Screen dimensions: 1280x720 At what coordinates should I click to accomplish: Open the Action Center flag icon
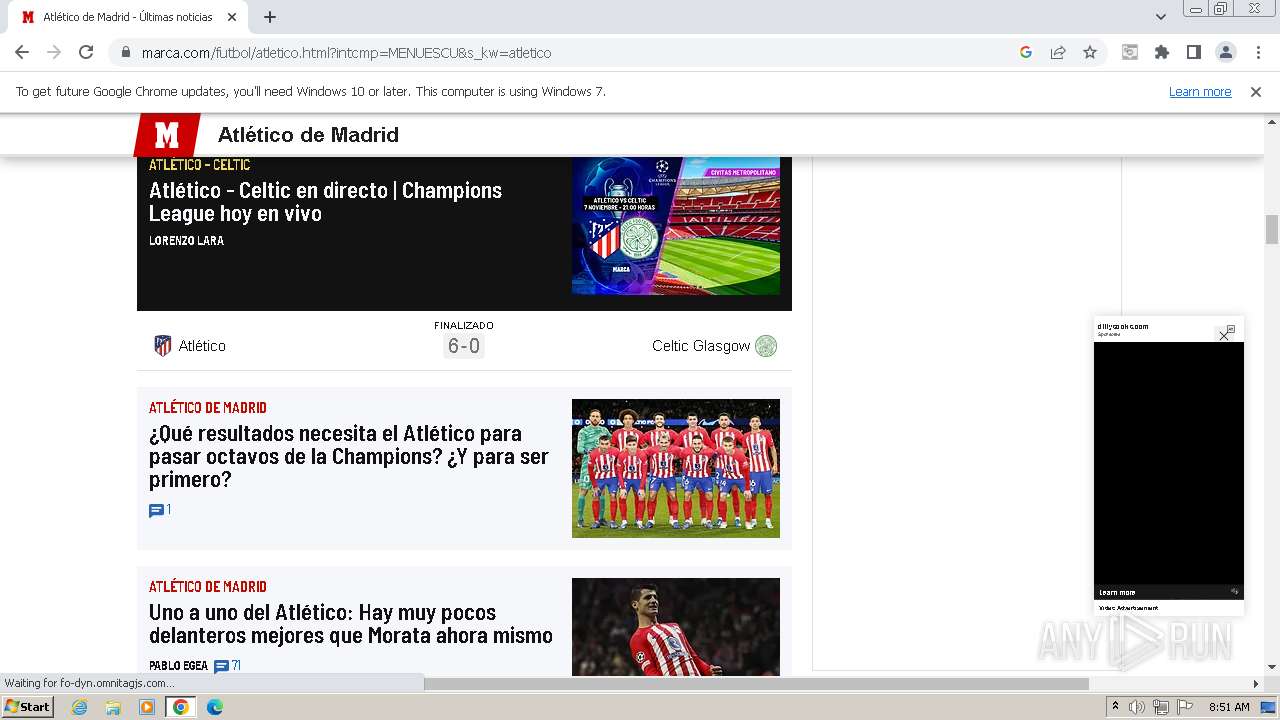point(1183,707)
